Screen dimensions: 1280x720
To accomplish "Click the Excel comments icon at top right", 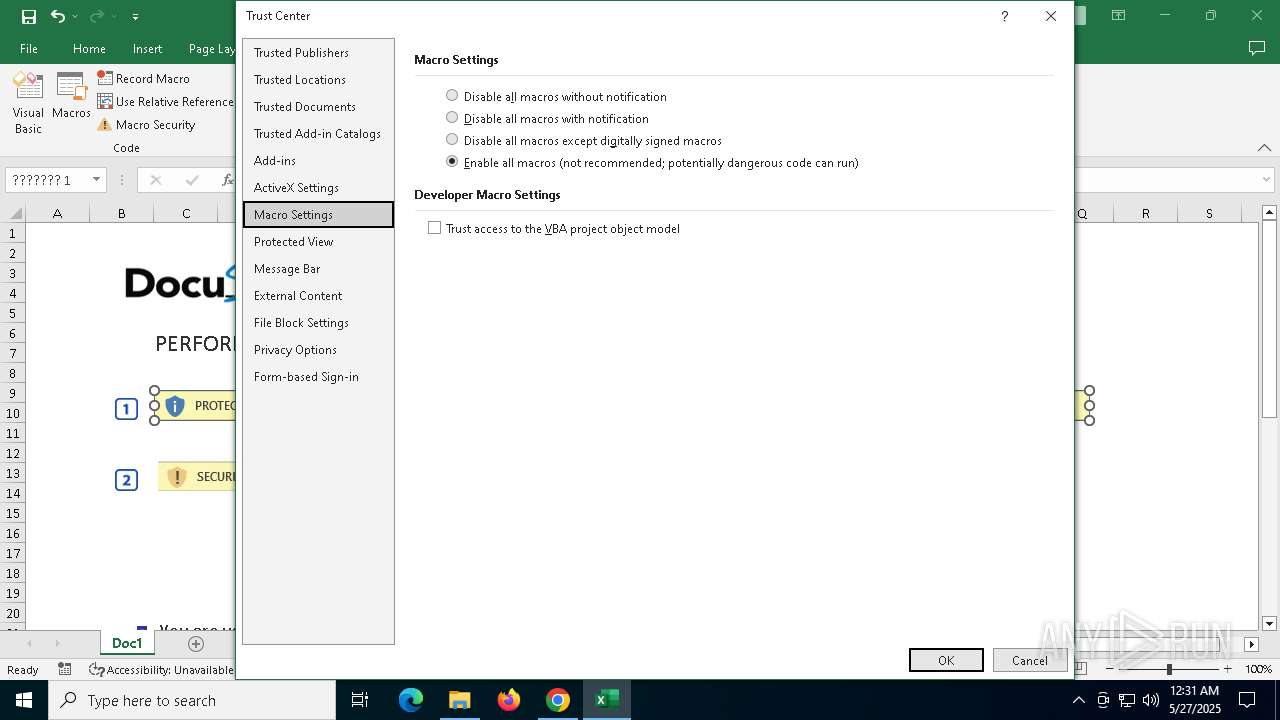I will (x=1257, y=48).
